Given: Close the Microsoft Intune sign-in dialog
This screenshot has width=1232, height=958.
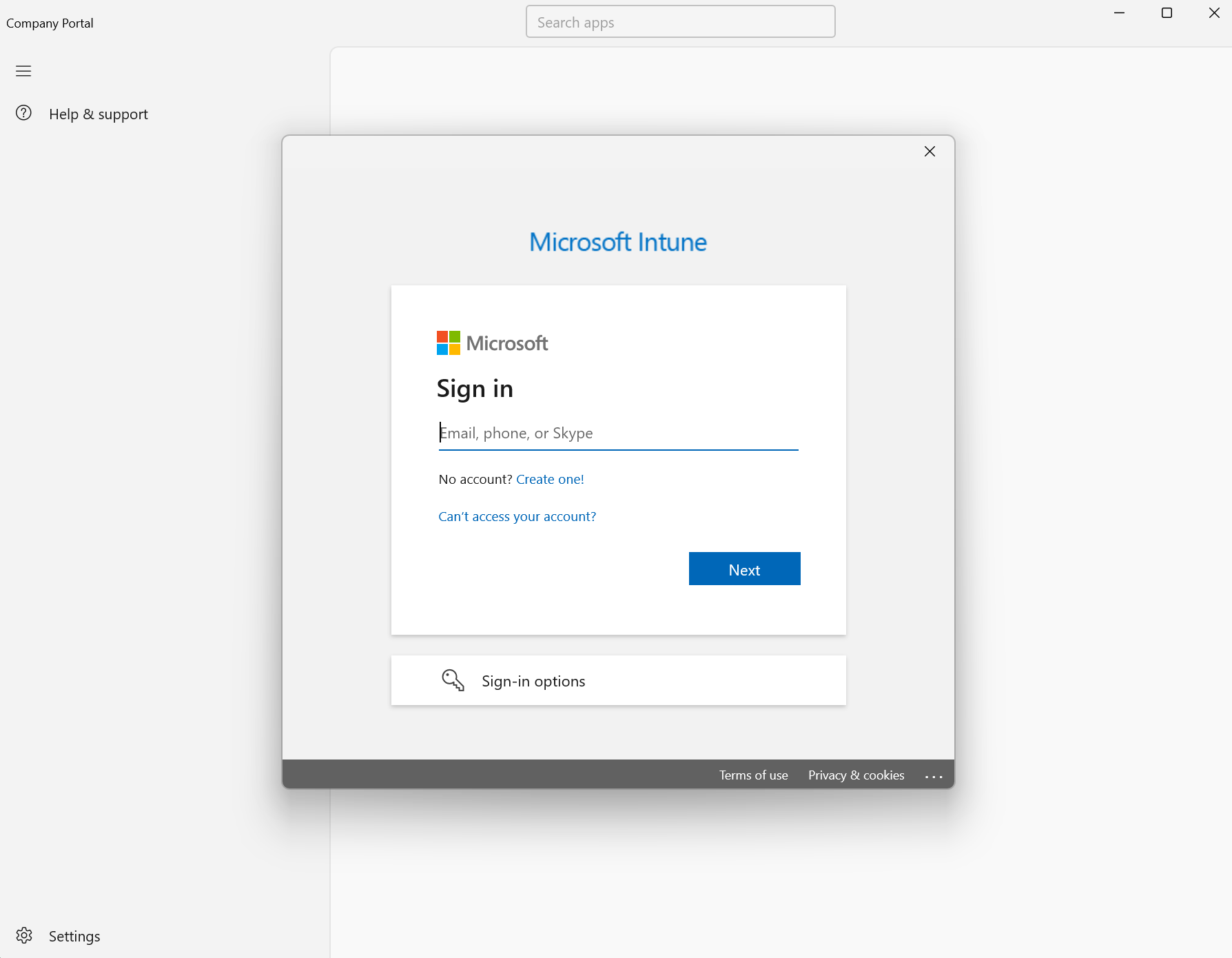Looking at the screenshot, I should tap(930, 152).
